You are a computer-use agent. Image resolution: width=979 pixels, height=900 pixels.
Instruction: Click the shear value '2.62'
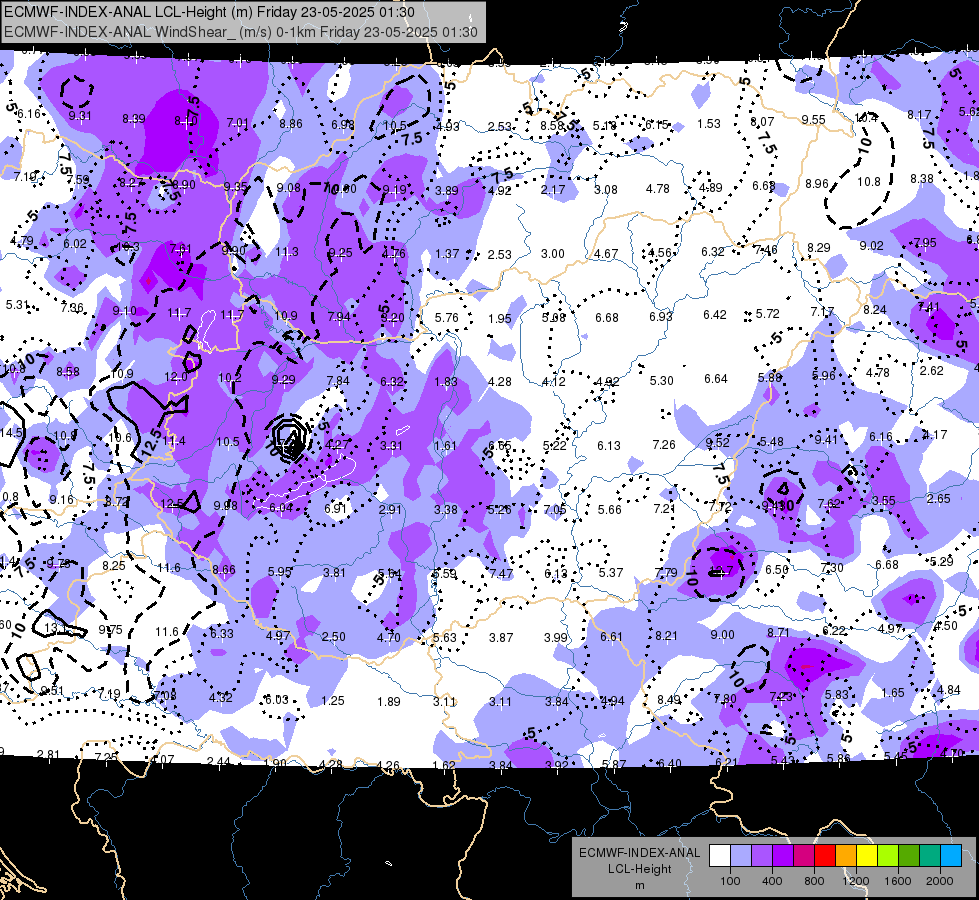click(932, 370)
